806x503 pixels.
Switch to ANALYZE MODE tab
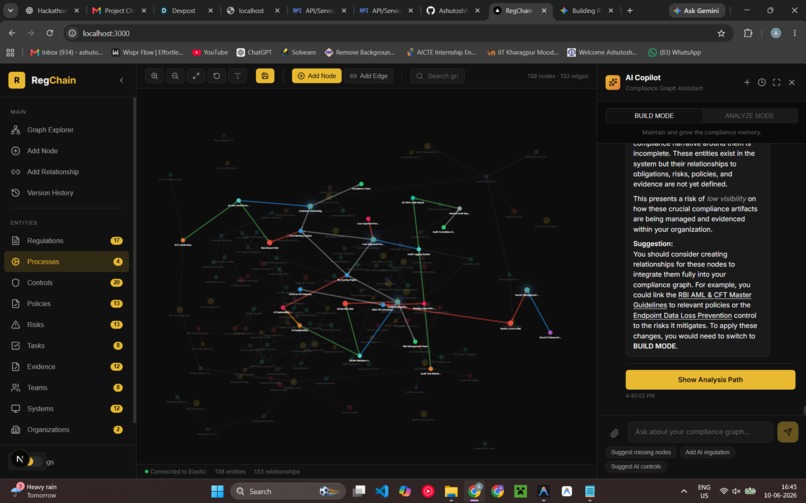point(749,116)
